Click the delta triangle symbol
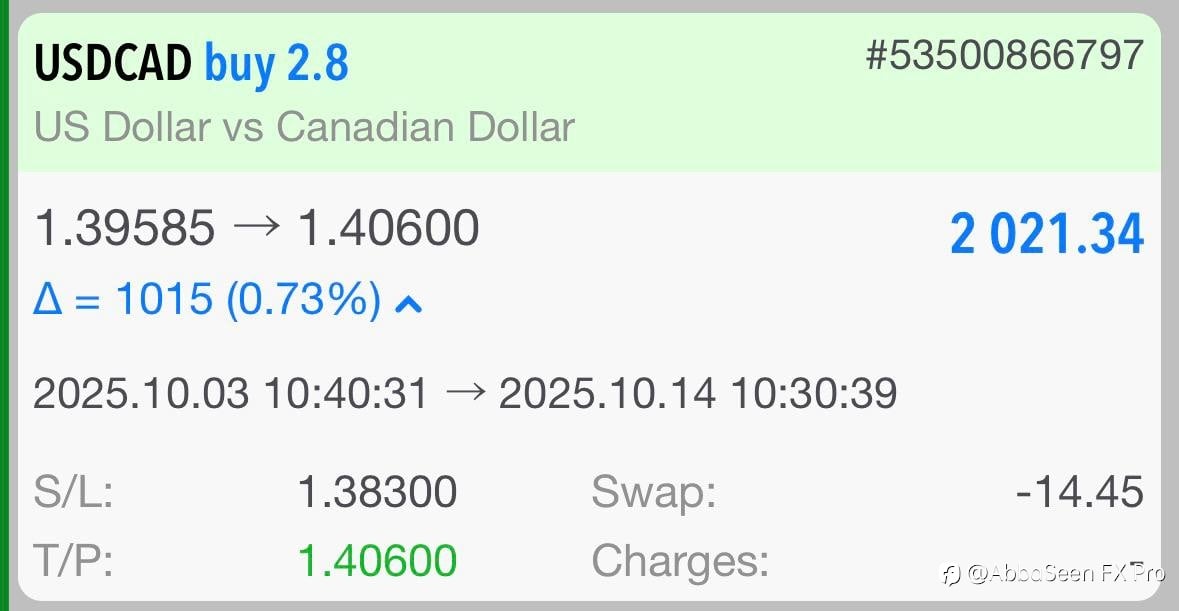This screenshot has width=1179, height=611. (x=49, y=299)
